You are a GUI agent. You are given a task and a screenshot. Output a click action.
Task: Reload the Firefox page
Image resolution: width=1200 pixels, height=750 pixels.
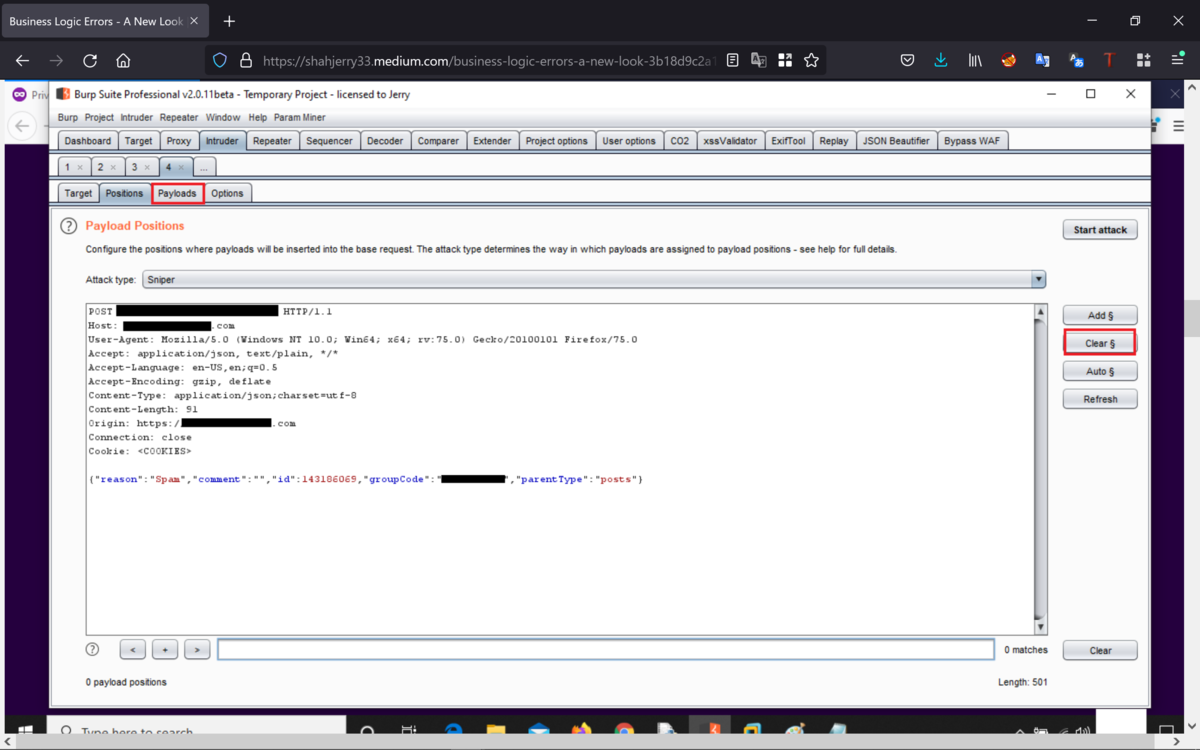(x=89, y=61)
